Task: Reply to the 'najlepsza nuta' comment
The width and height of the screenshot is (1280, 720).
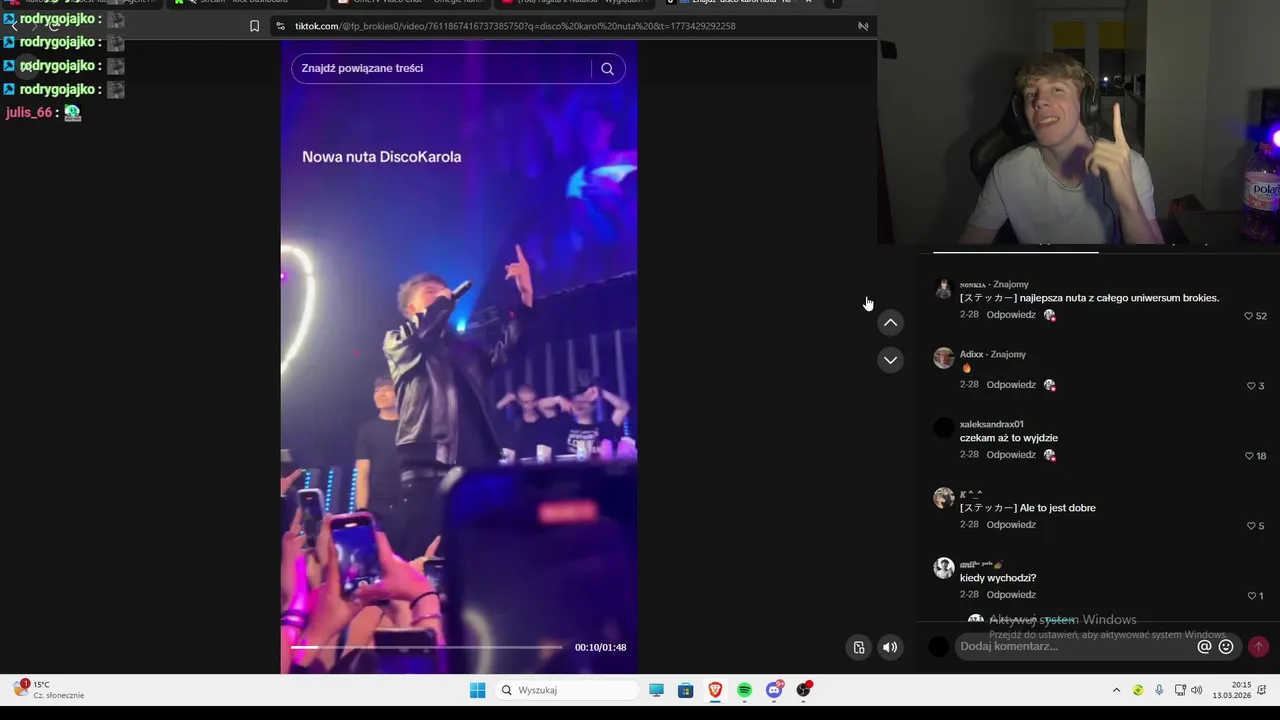Action: pos(1011,315)
